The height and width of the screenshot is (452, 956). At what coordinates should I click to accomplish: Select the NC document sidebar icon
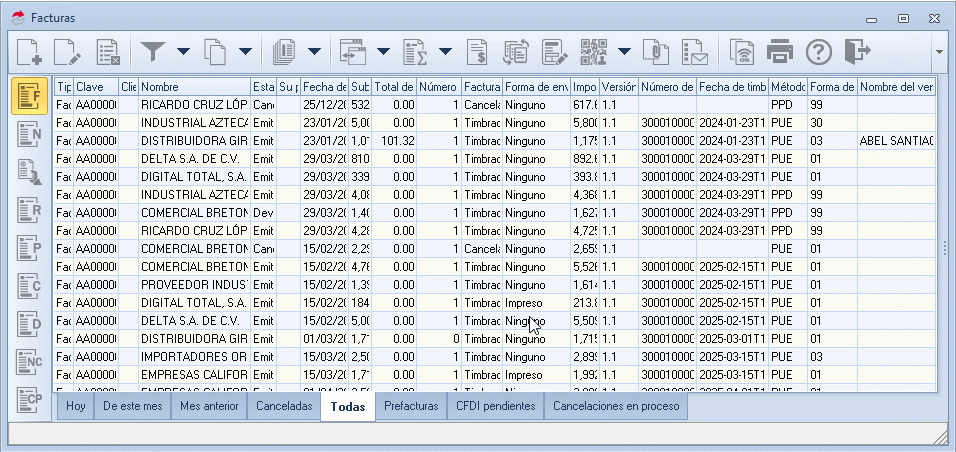(x=31, y=363)
